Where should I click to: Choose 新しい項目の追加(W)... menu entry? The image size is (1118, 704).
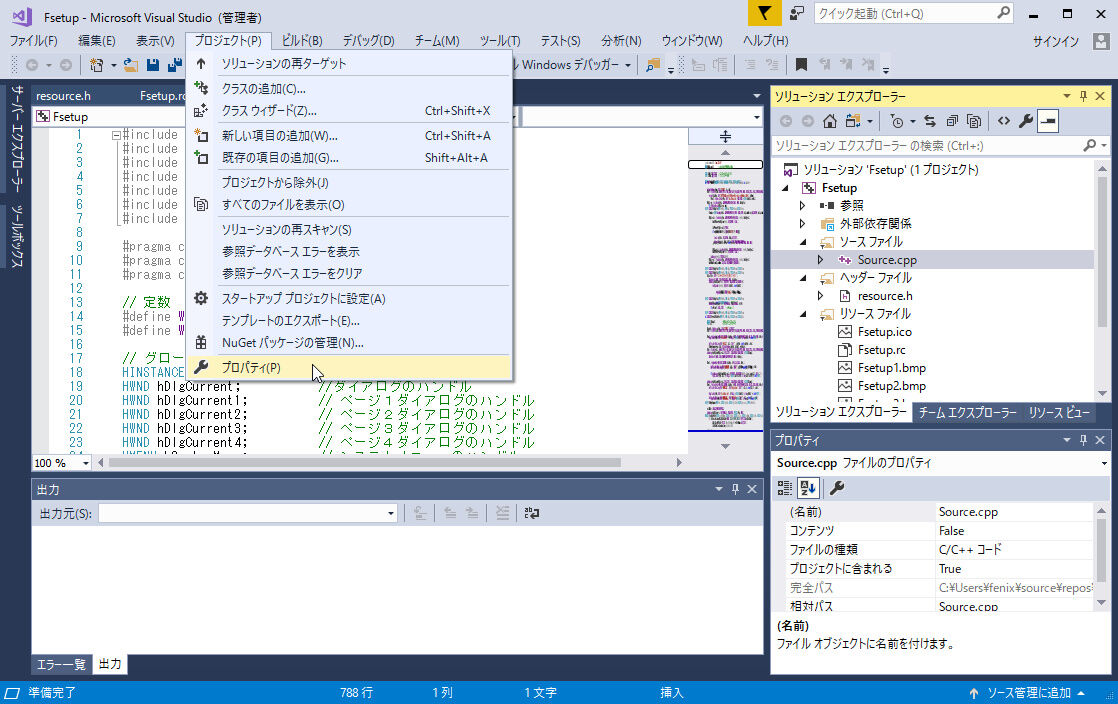pyautogui.click(x=349, y=136)
